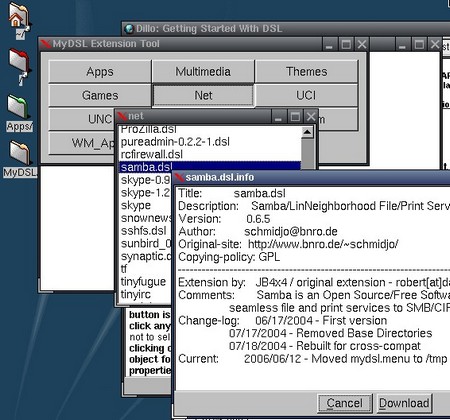Click the Copying-policy GPL line
450x420 pixels.
coord(229,257)
